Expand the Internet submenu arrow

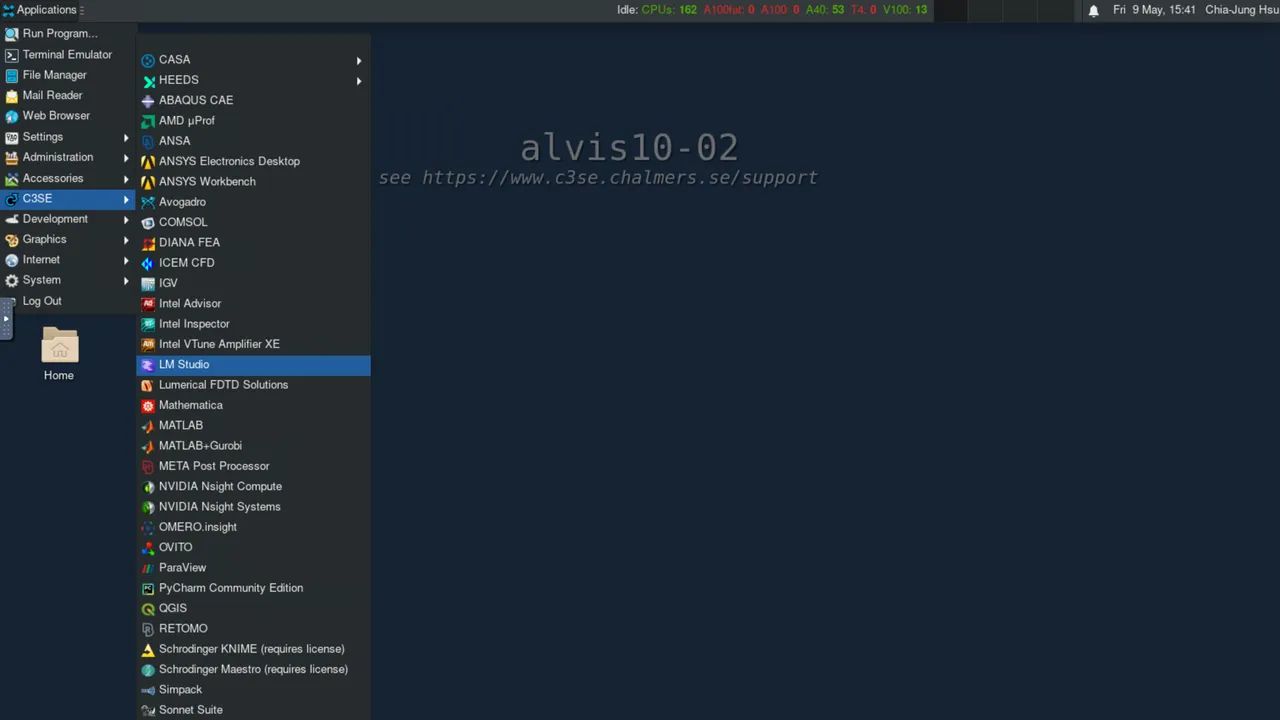126,260
